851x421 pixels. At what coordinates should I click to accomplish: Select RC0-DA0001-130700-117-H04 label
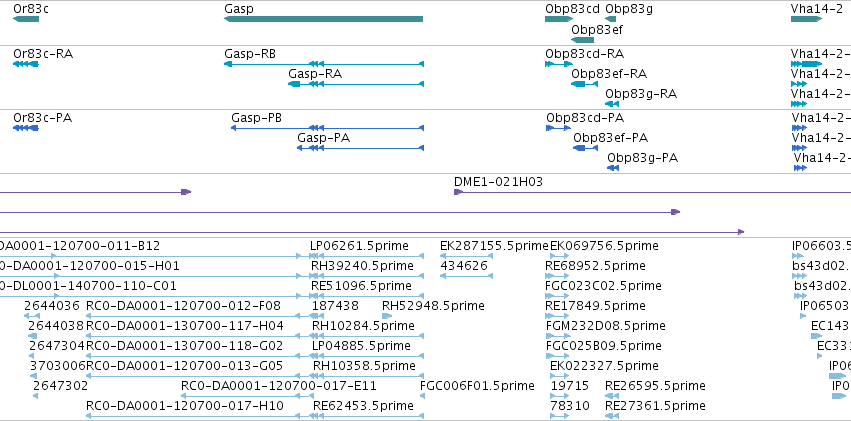click(185, 326)
